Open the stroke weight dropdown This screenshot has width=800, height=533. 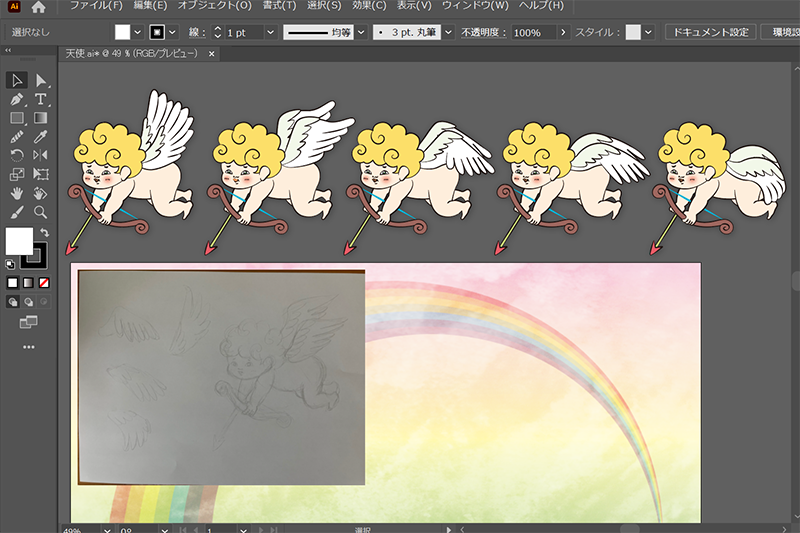271,33
